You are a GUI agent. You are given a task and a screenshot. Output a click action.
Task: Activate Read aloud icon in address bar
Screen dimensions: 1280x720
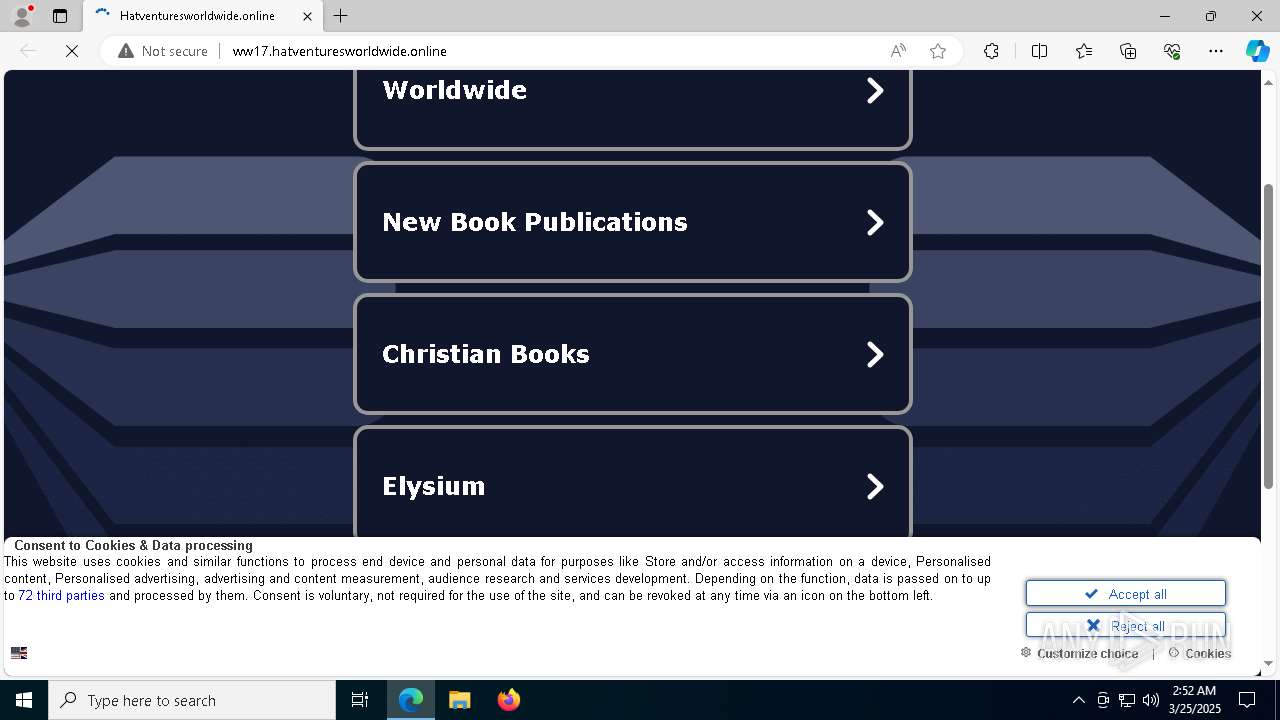click(x=898, y=51)
